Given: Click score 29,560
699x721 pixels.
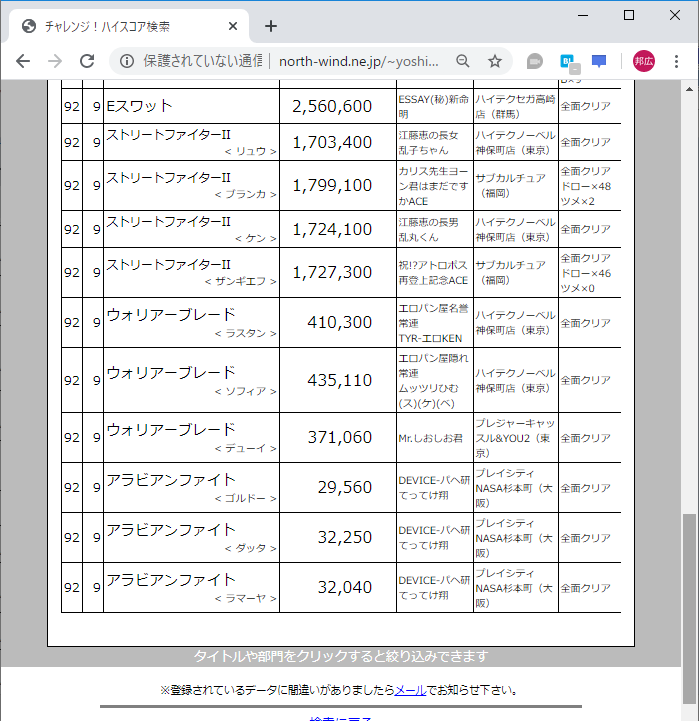Looking at the screenshot, I should 344,487.
